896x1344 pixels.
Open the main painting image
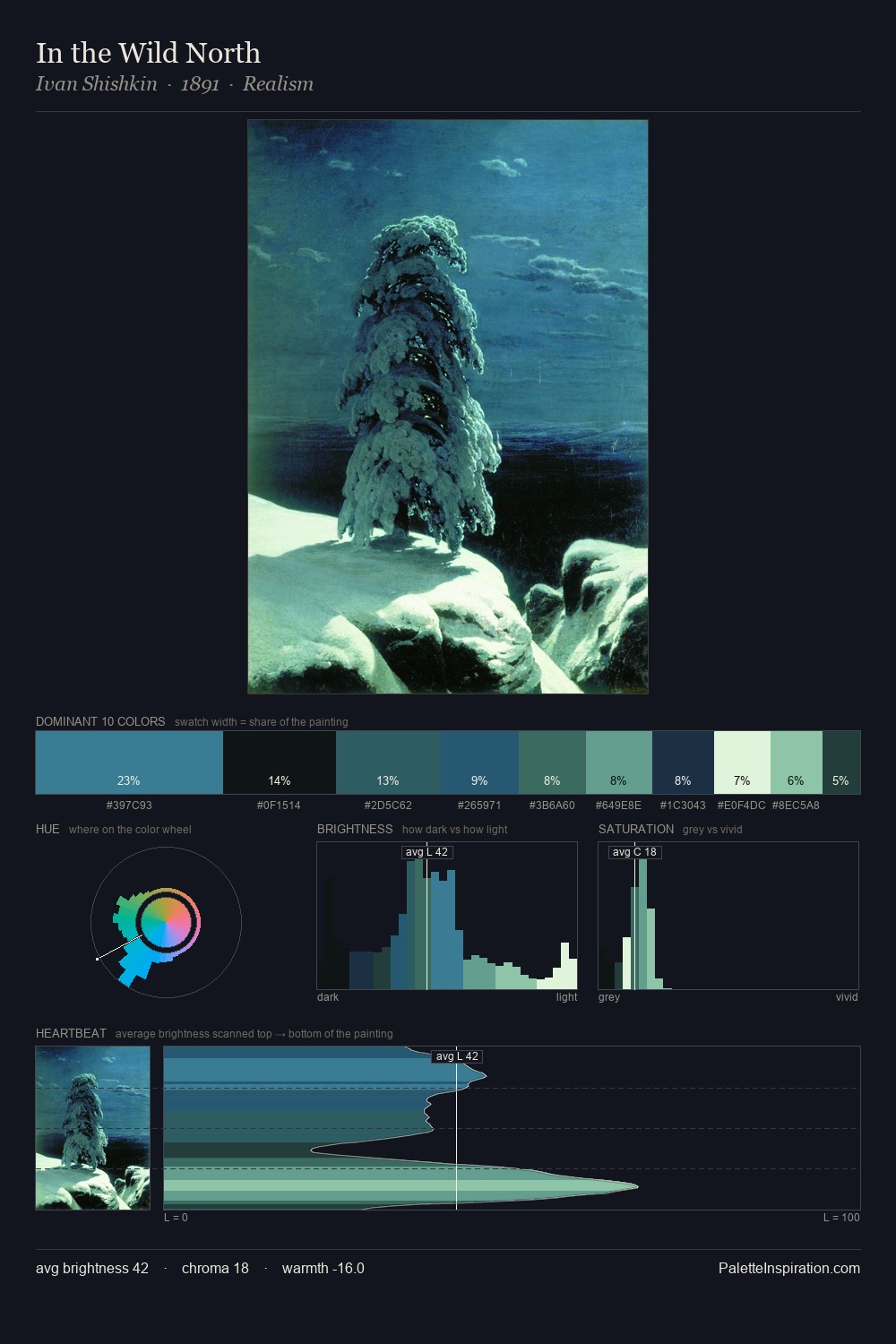[x=448, y=407]
